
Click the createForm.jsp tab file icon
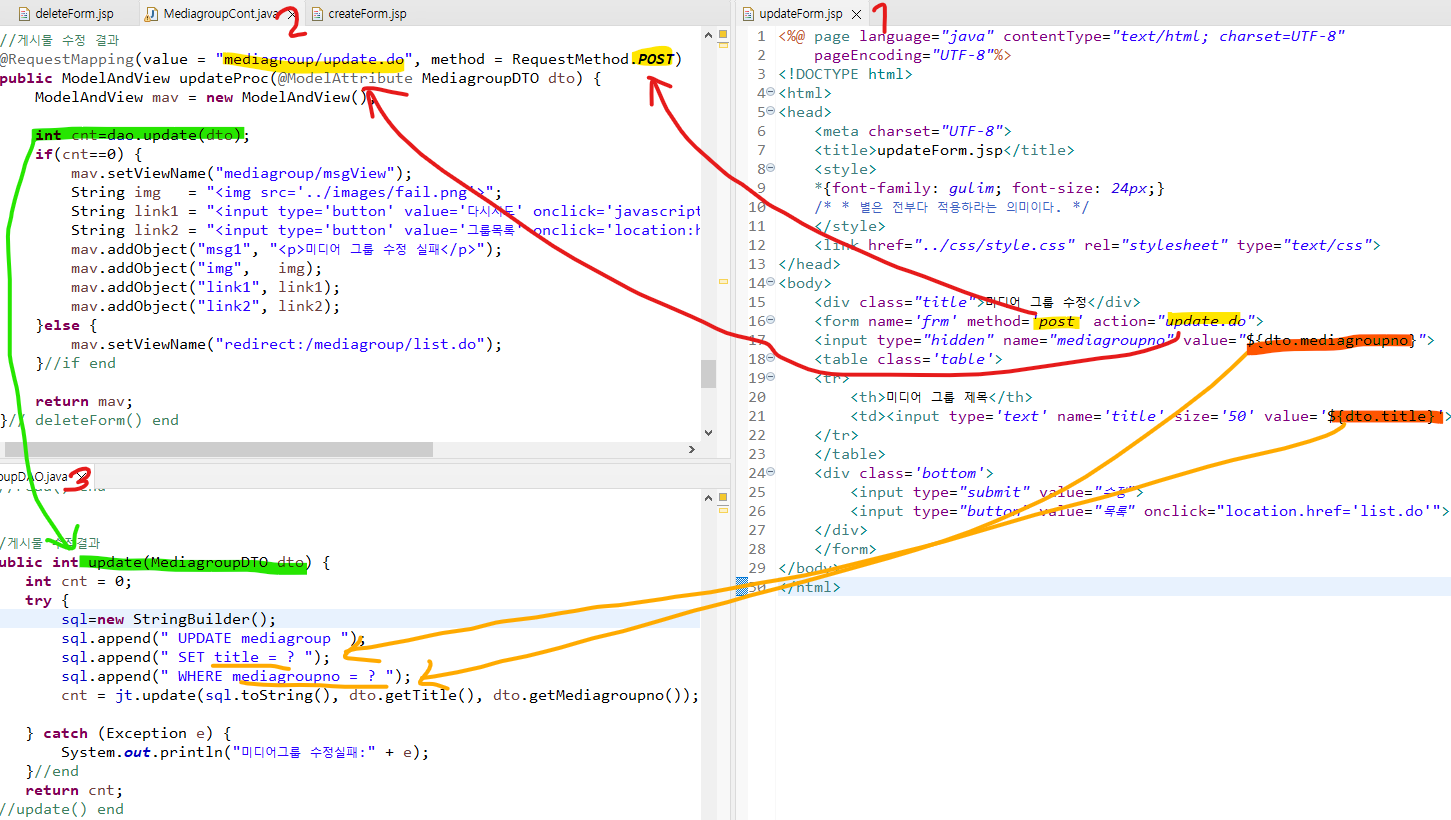(x=318, y=14)
